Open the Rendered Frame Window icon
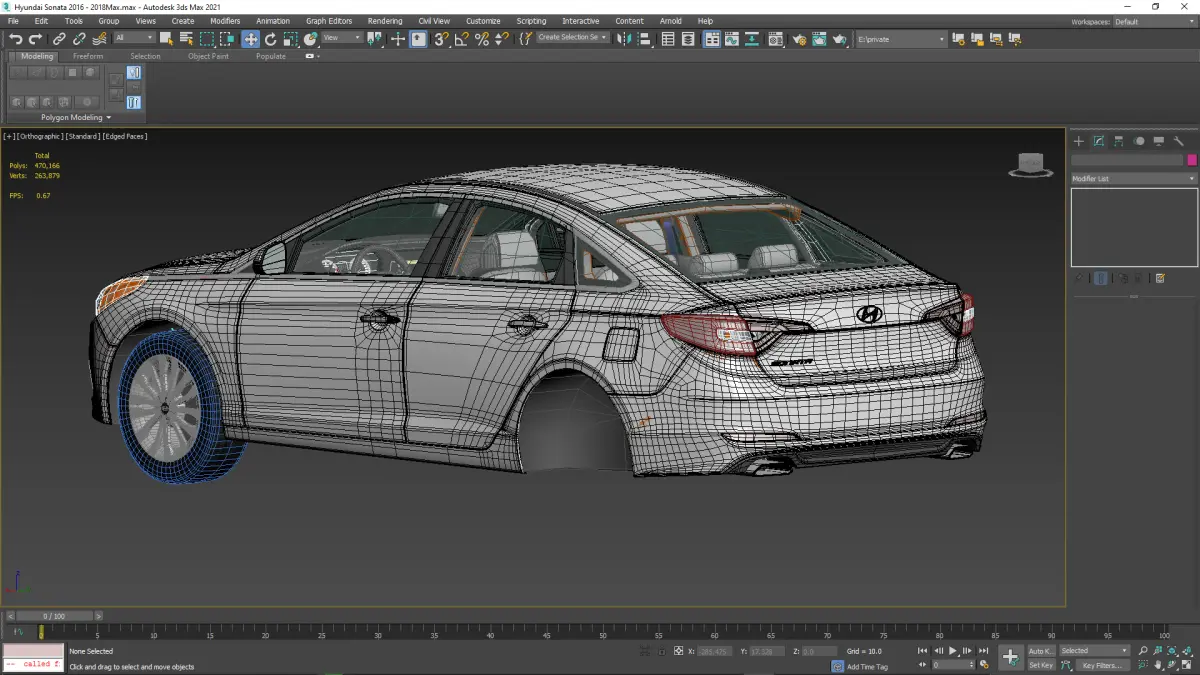1200x675 pixels. [x=819, y=39]
